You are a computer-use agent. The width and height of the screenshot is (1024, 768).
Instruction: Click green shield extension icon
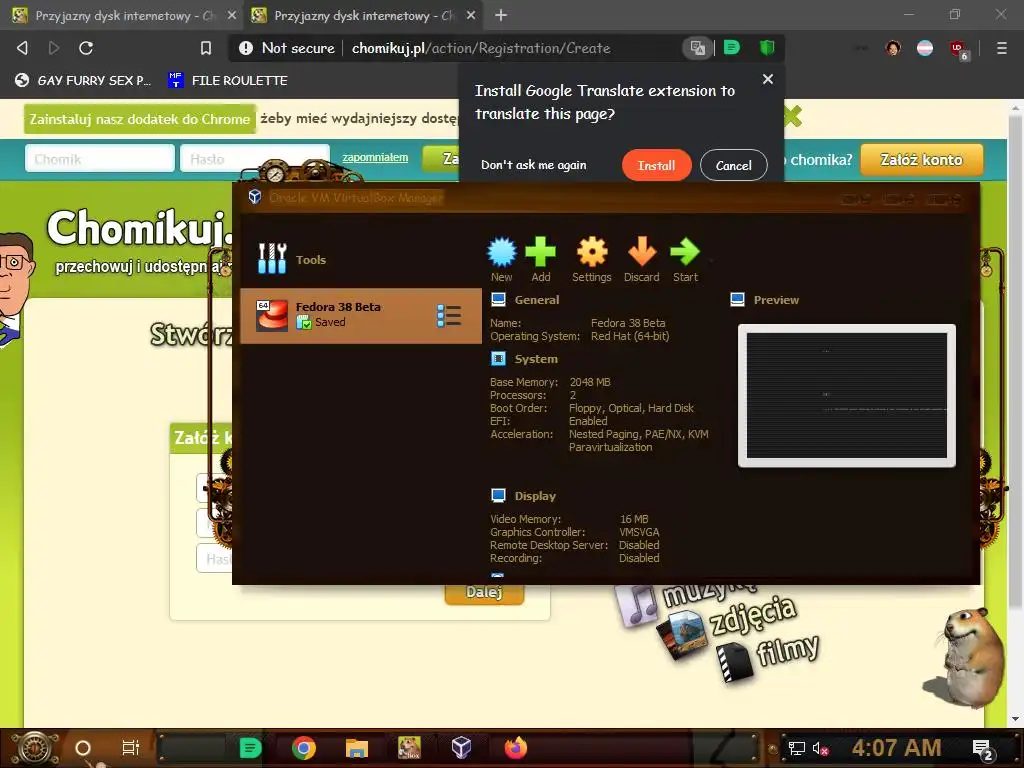tap(767, 47)
